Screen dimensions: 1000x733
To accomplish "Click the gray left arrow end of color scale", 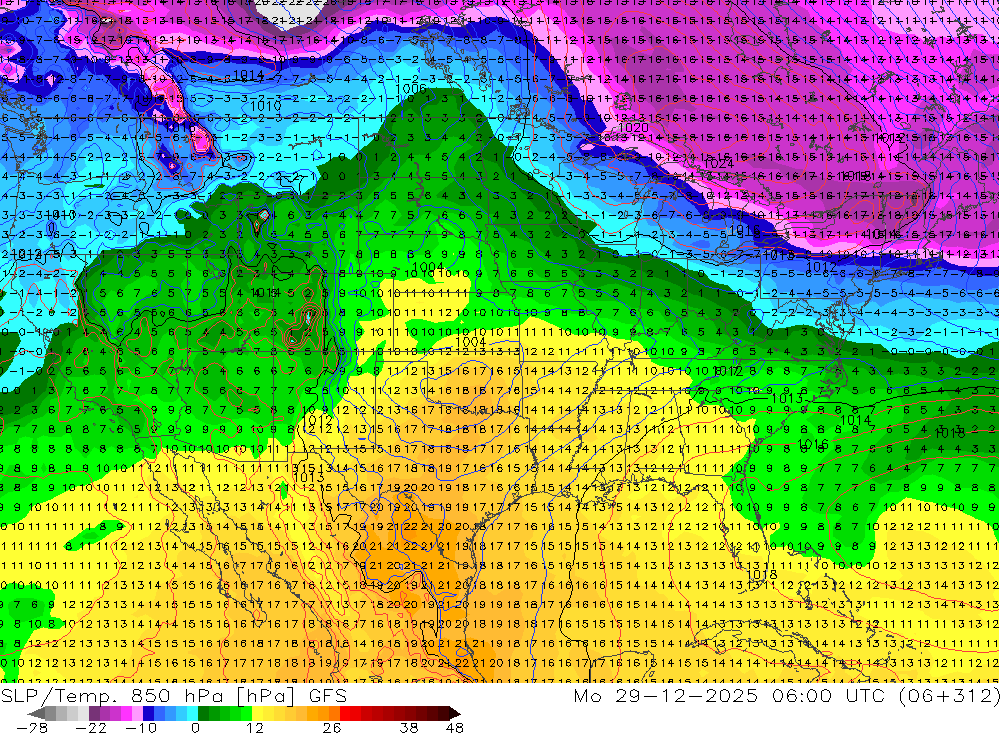I will [36, 714].
